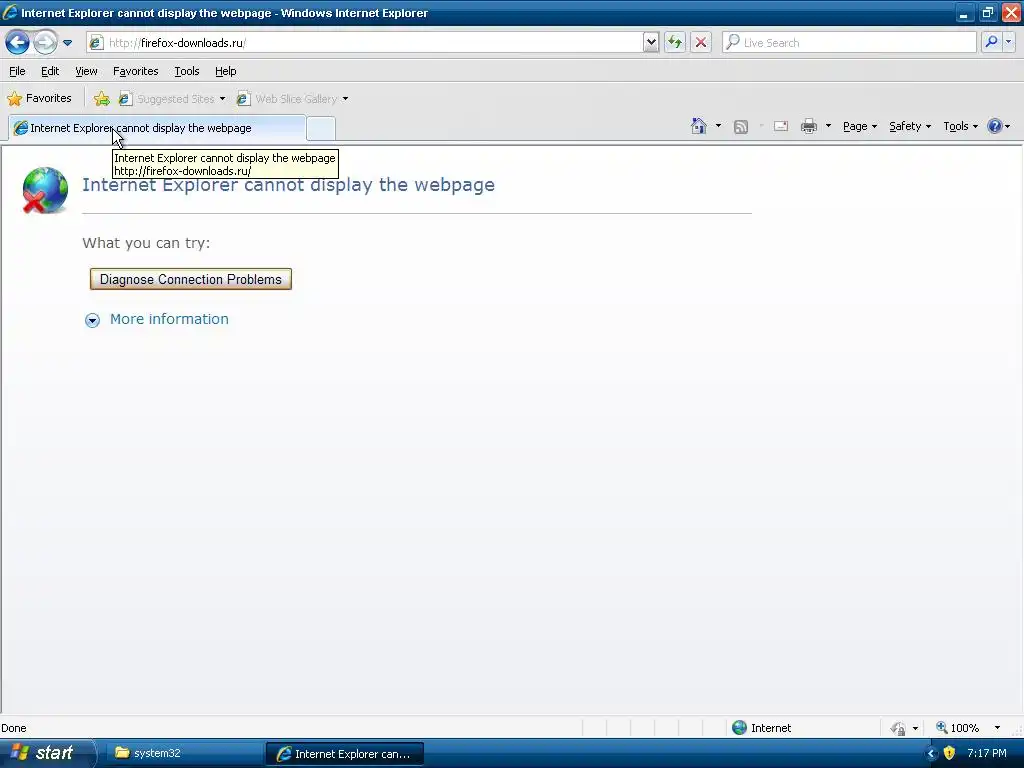Click the Refresh page icon
The image size is (1024, 768).
(x=675, y=43)
